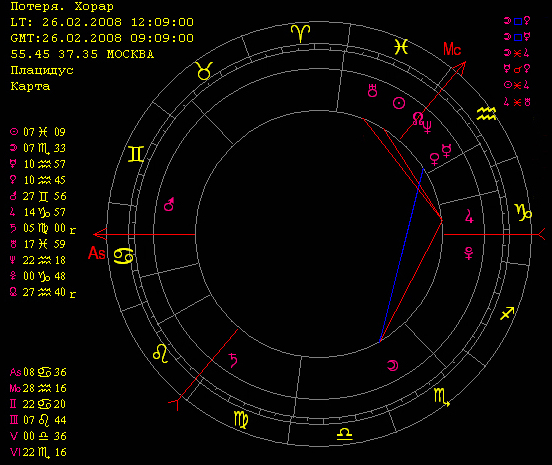This screenshot has width=552, height=465.
Task: Click the Aries sign glyph on zodiac ring
Action: click(300, 33)
